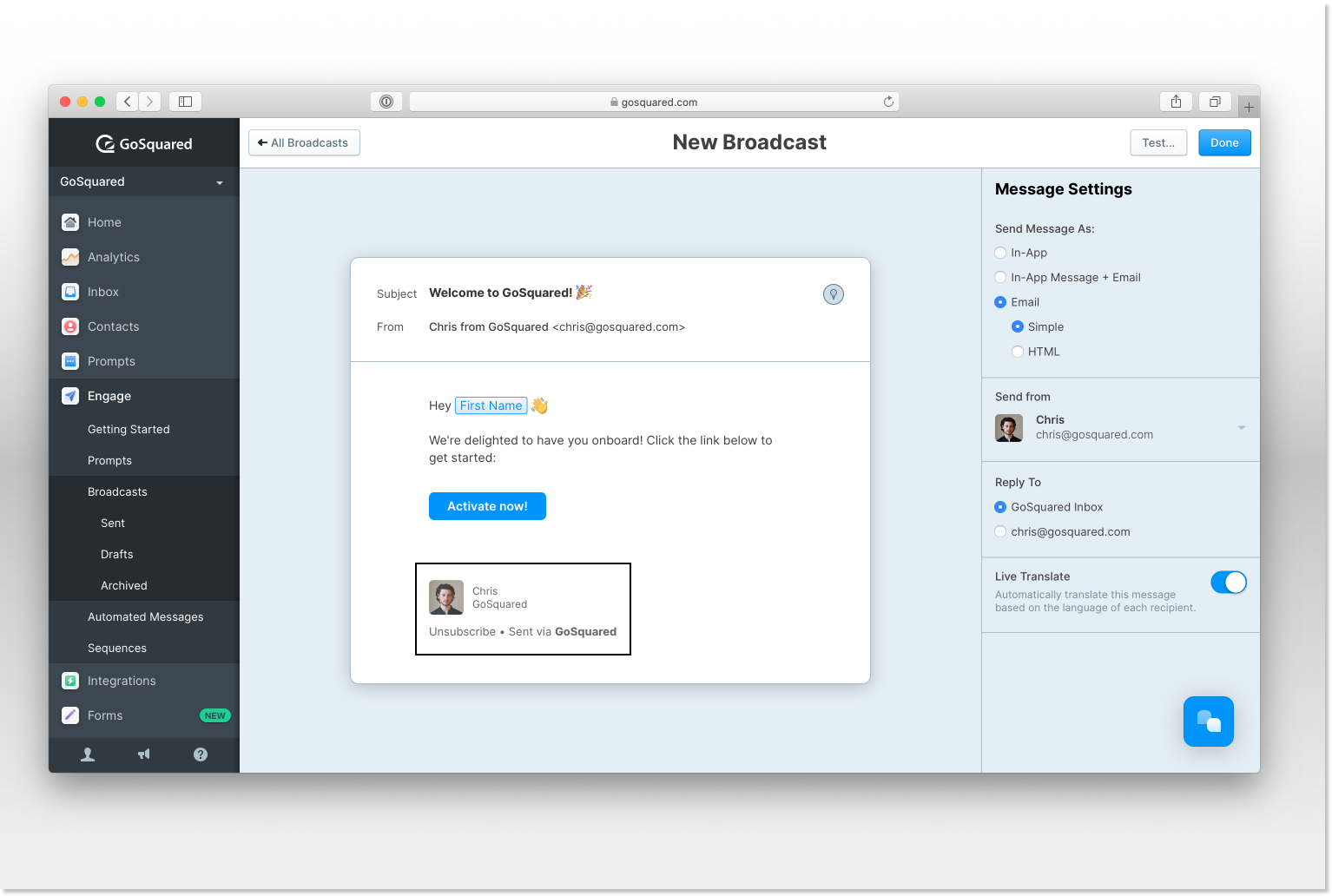Open the Home section in sidebar
Screen dimensions: 1332x896
click(x=70, y=222)
